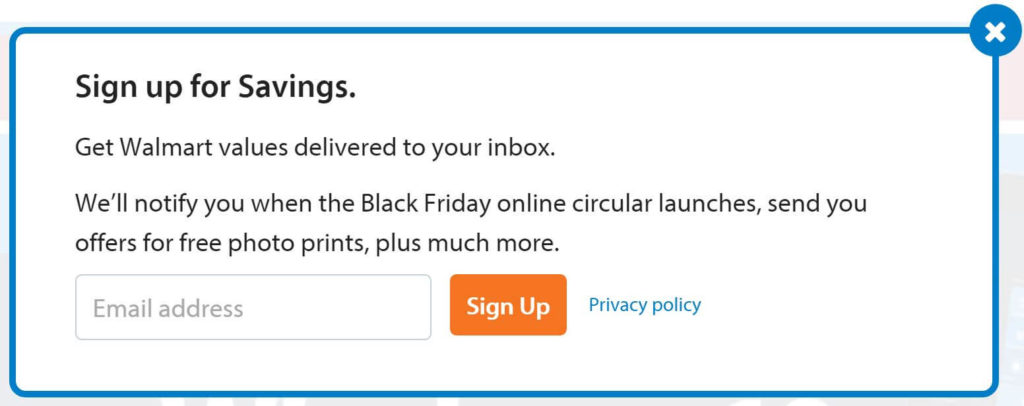View Walmart's Privacy policy

[x=645, y=305]
